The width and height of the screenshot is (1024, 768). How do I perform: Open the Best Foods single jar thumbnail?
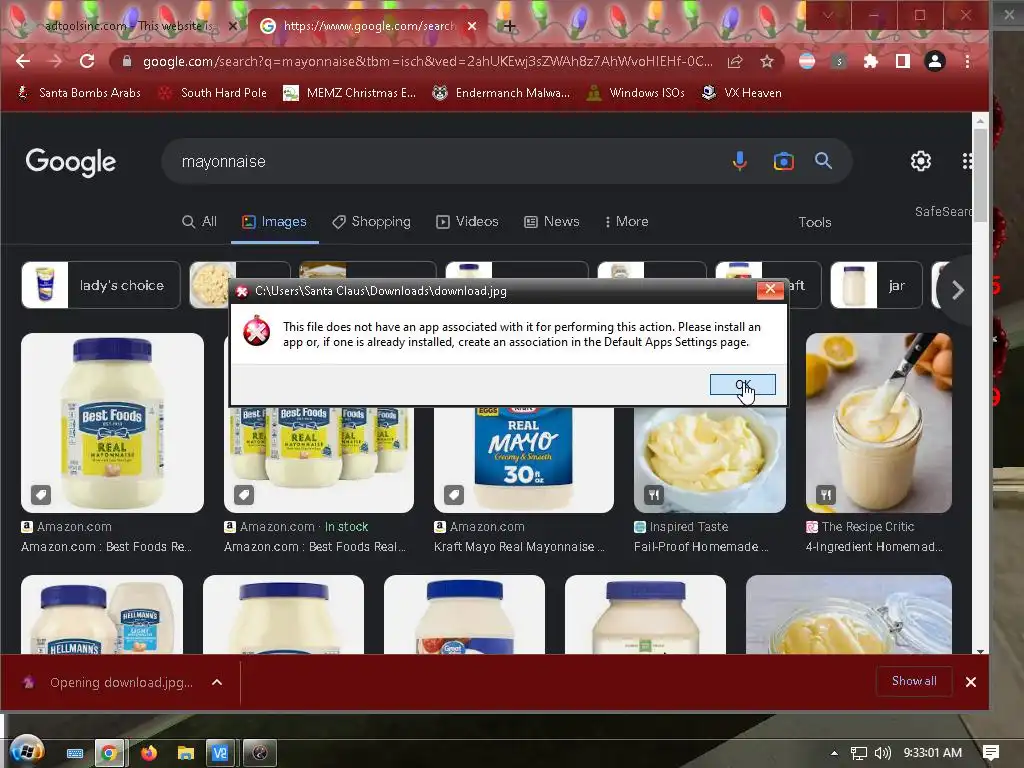112,423
